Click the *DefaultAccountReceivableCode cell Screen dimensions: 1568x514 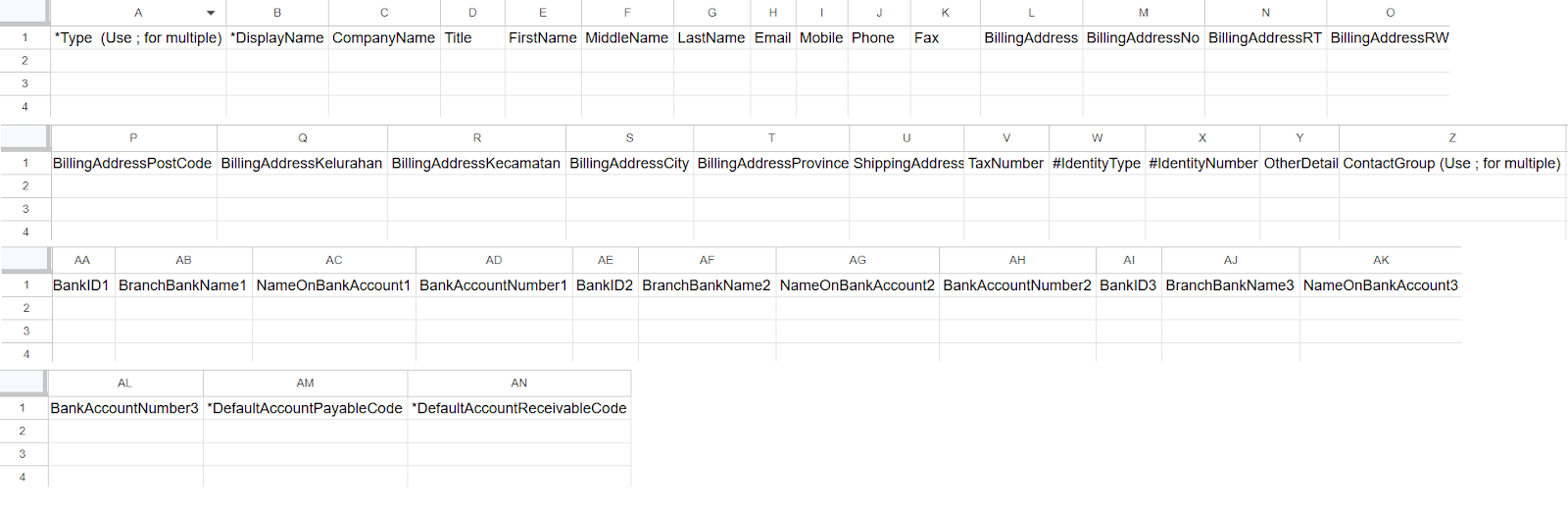coord(518,408)
